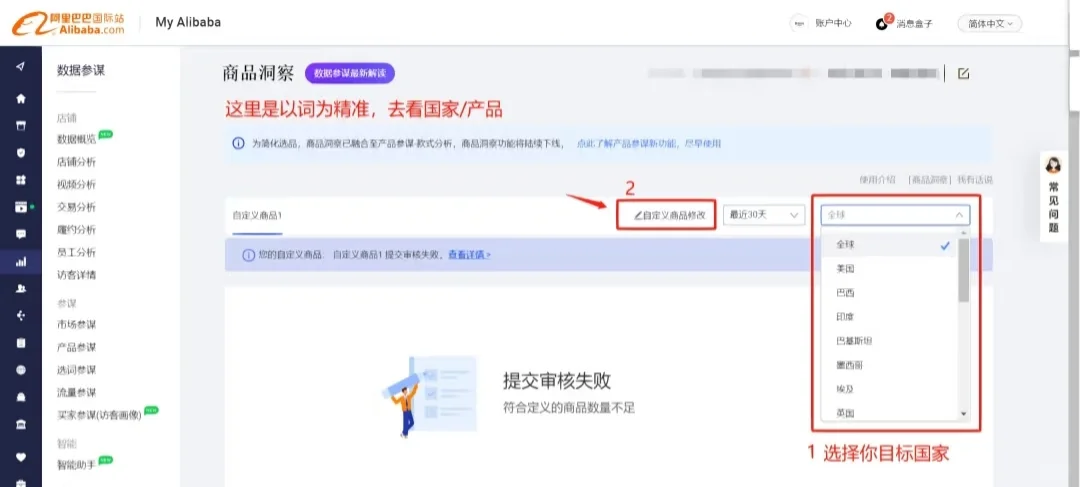The width and height of the screenshot is (1080, 487).
Task: Click the bank building icon in the sidebar
Action: click(21, 424)
